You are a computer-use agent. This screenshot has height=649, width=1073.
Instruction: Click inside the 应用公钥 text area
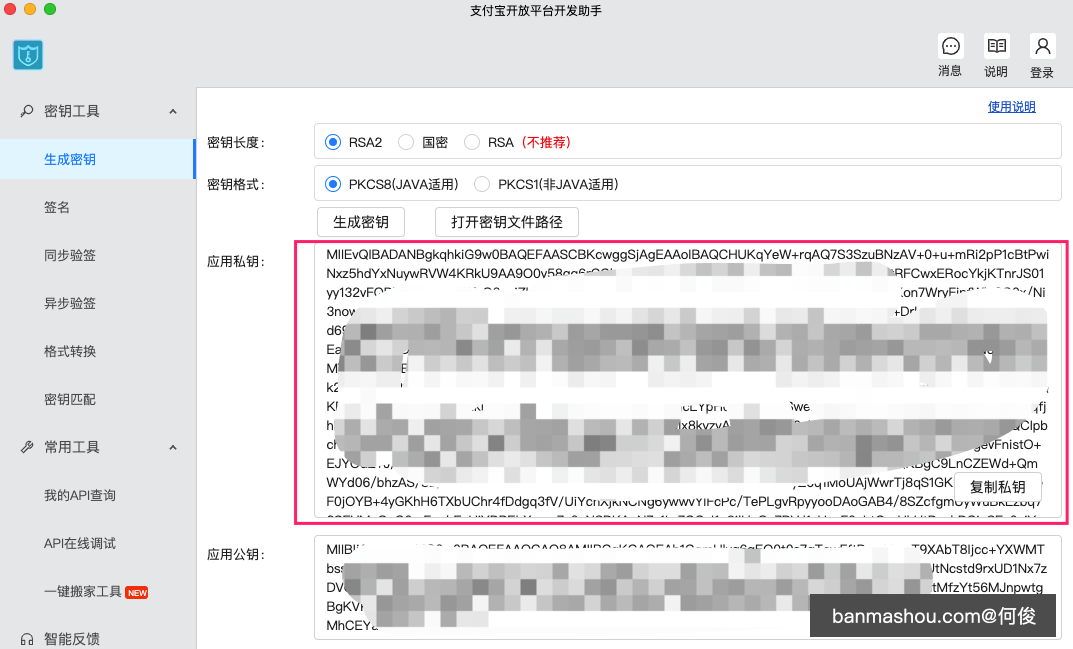click(x=688, y=589)
